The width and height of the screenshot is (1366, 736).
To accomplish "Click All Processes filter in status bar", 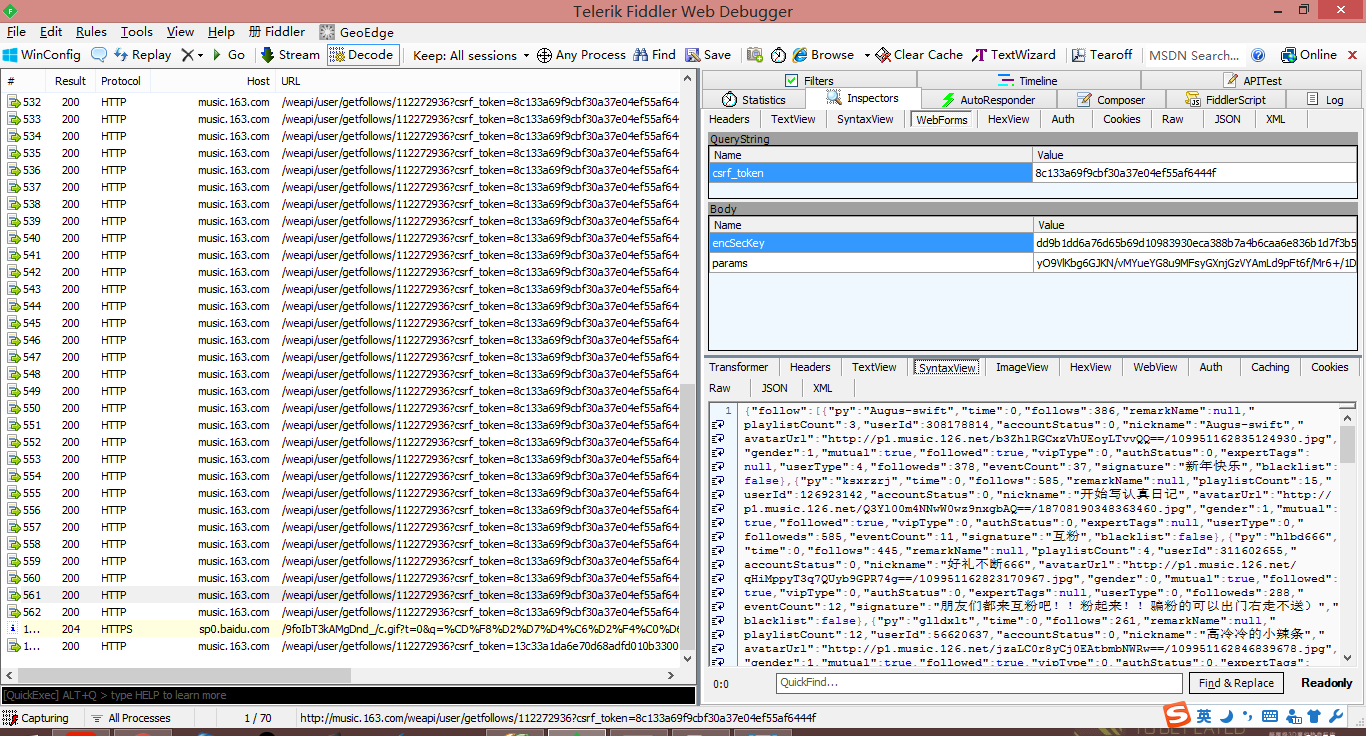I will (x=130, y=718).
